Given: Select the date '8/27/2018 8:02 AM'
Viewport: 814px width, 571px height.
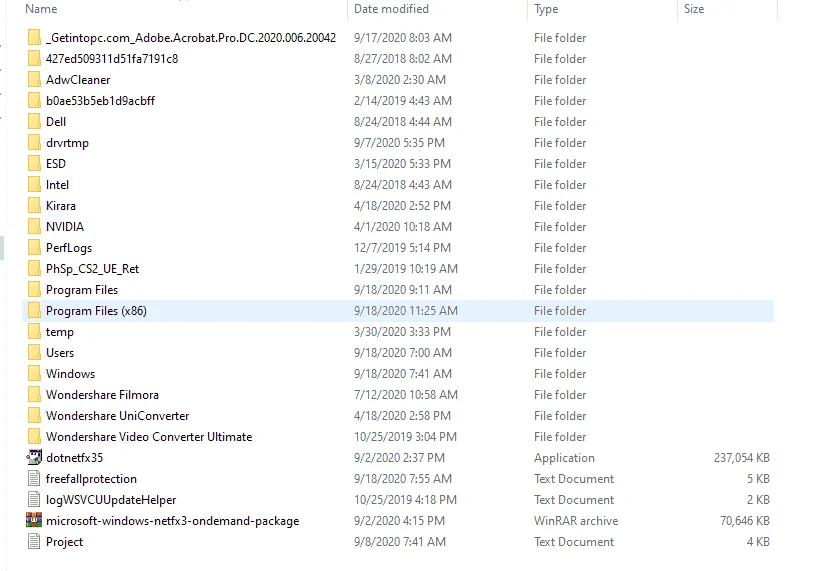Looking at the screenshot, I should [x=403, y=59].
